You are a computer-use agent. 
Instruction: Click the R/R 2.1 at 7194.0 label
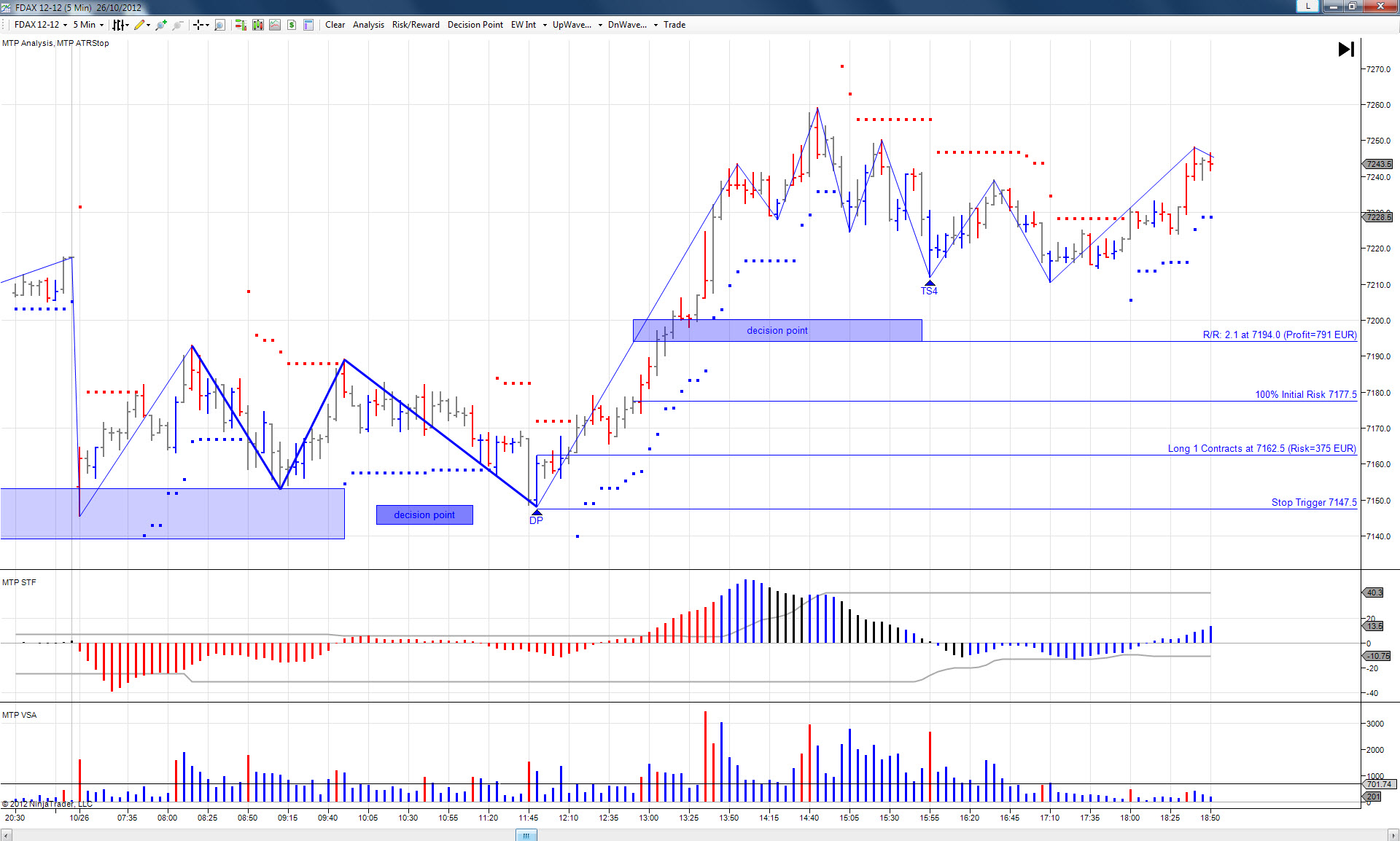tap(1280, 335)
